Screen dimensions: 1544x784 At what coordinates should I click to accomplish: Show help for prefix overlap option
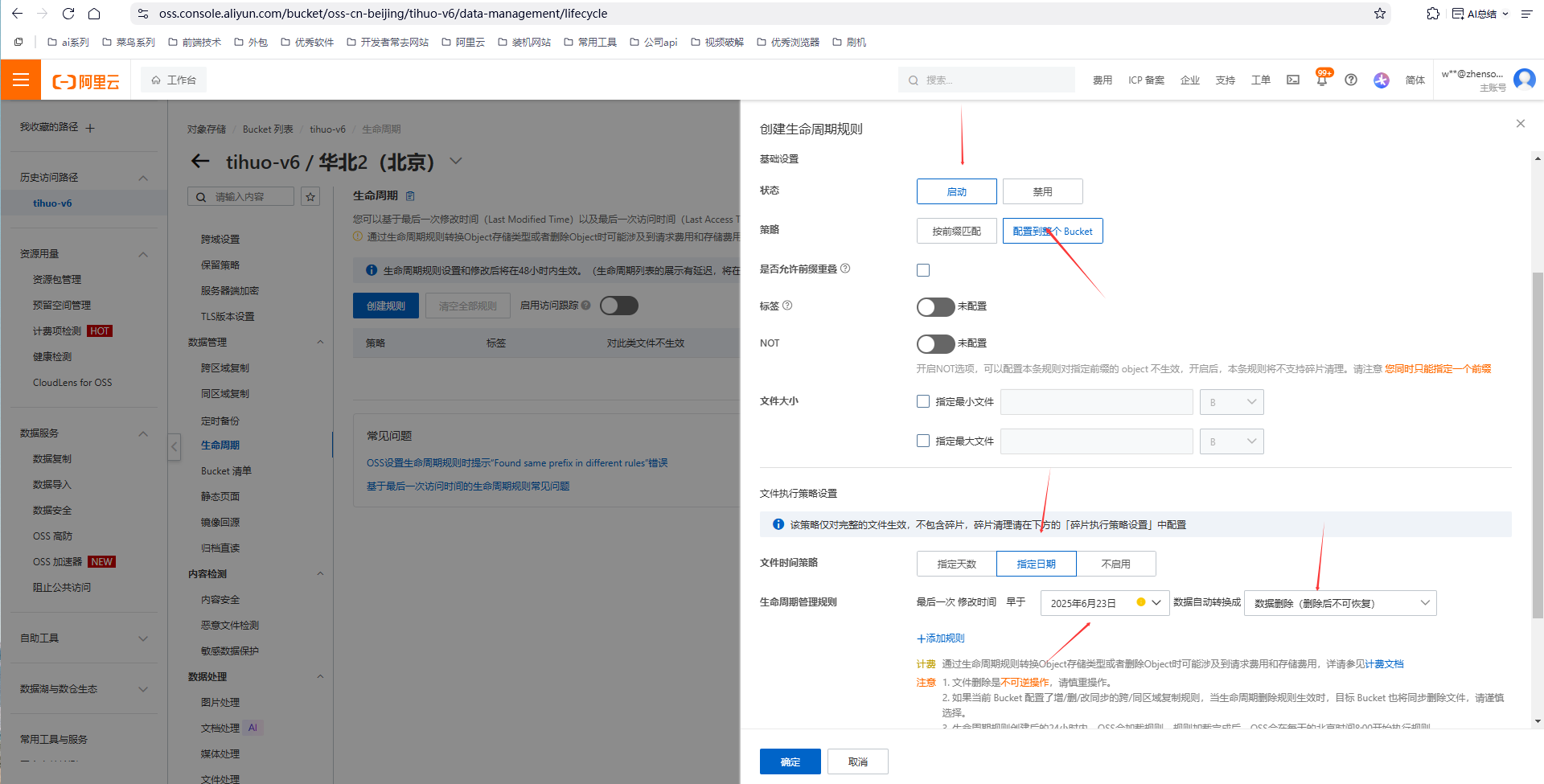[845, 269]
